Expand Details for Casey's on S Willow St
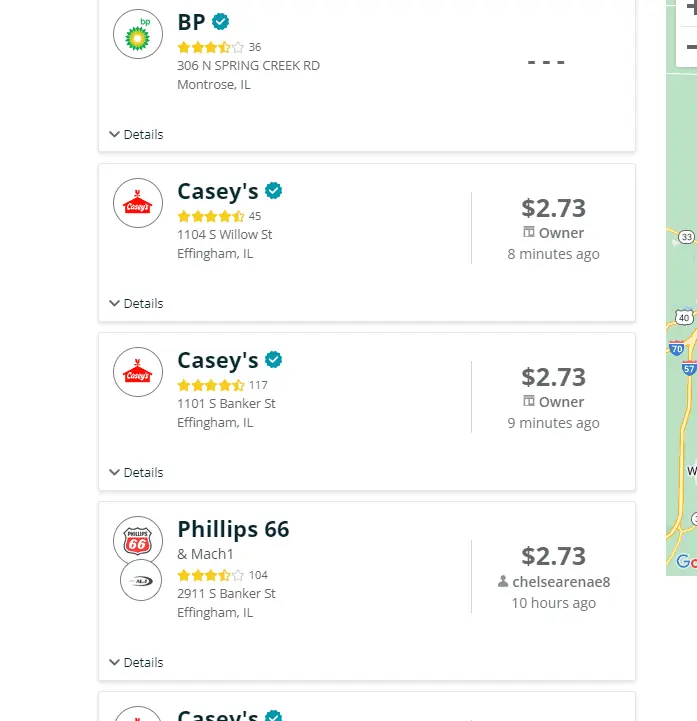The image size is (697, 721). (136, 303)
